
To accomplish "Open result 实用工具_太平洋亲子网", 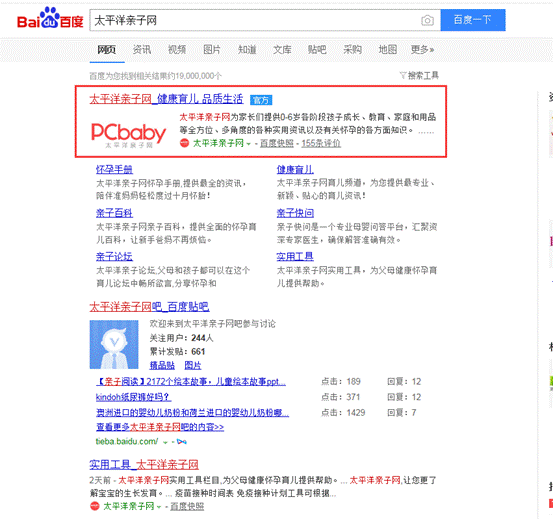I will click(x=144, y=465).
